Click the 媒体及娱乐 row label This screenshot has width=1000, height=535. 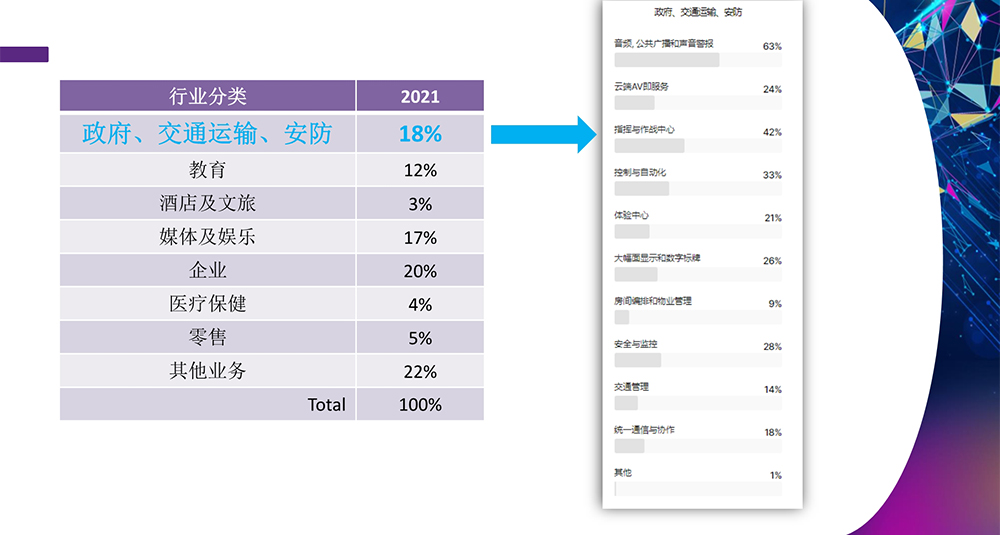[208, 237]
